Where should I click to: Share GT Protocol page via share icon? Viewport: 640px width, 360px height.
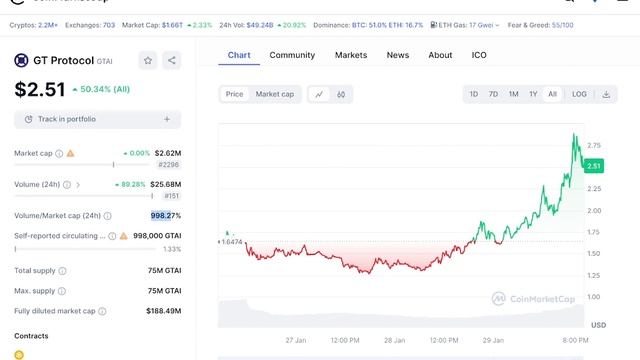click(171, 61)
